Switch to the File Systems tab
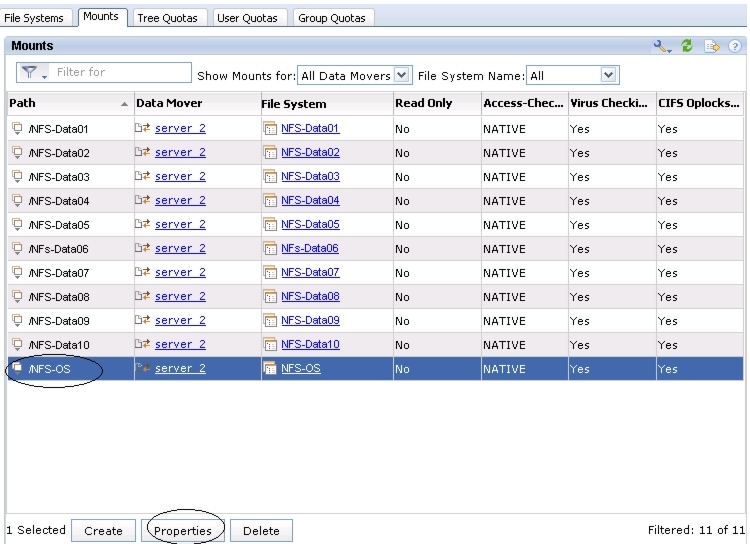The height and width of the screenshot is (544, 750). [x=34, y=18]
